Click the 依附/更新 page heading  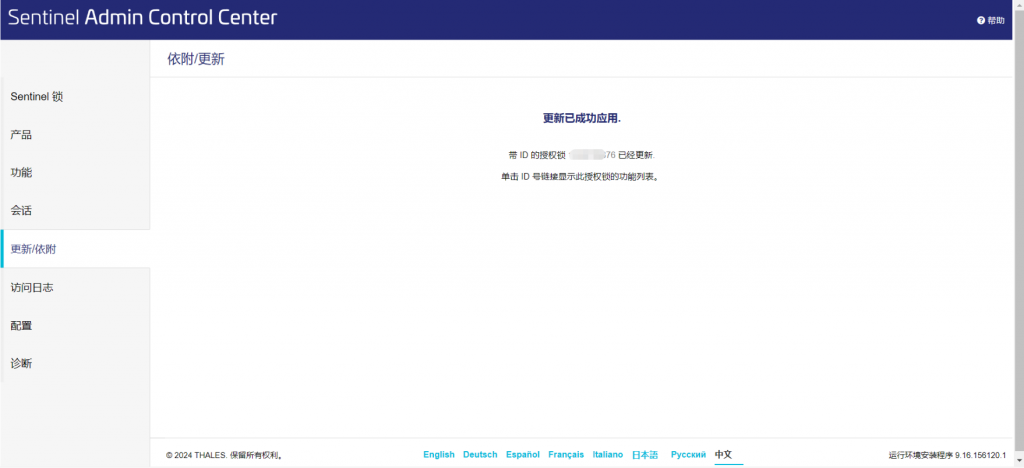[x=196, y=59]
